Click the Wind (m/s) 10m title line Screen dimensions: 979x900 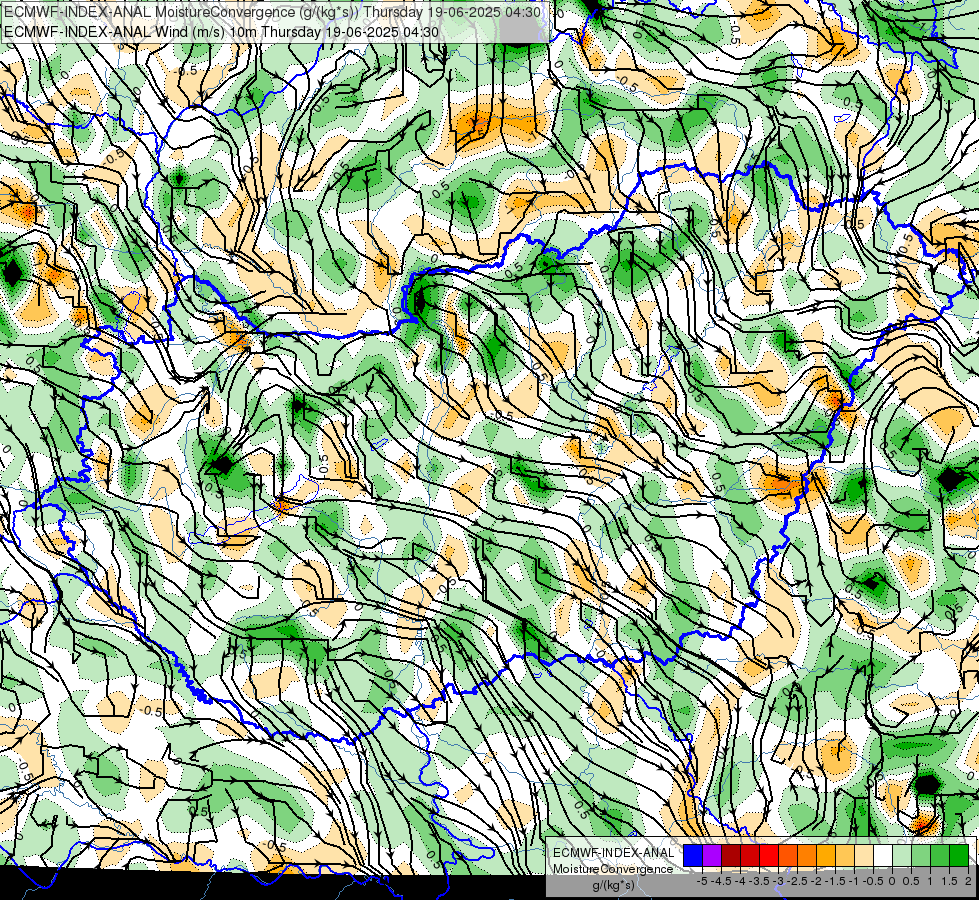click(221, 32)
